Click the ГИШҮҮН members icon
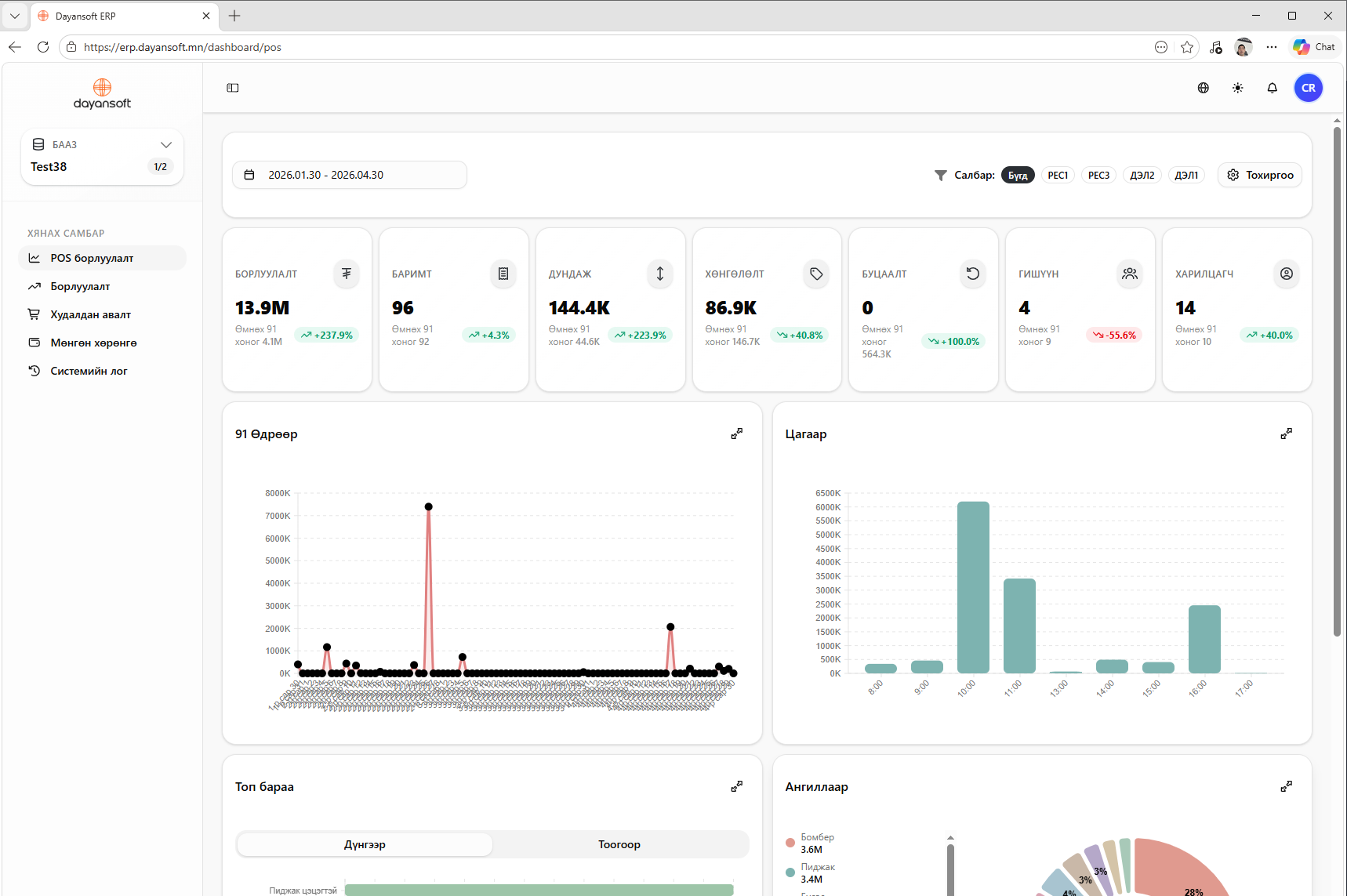The width and height of the screenshot is (1347, 896). tap(1130, 274)
